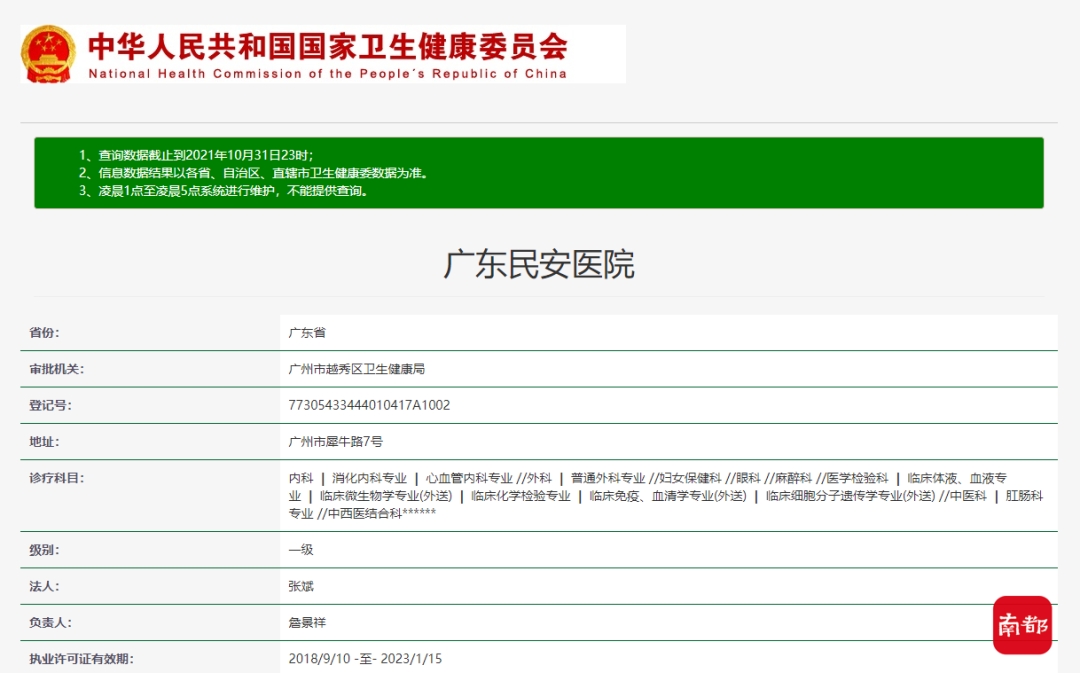Click the 广东省 value

tap(307, 333)
